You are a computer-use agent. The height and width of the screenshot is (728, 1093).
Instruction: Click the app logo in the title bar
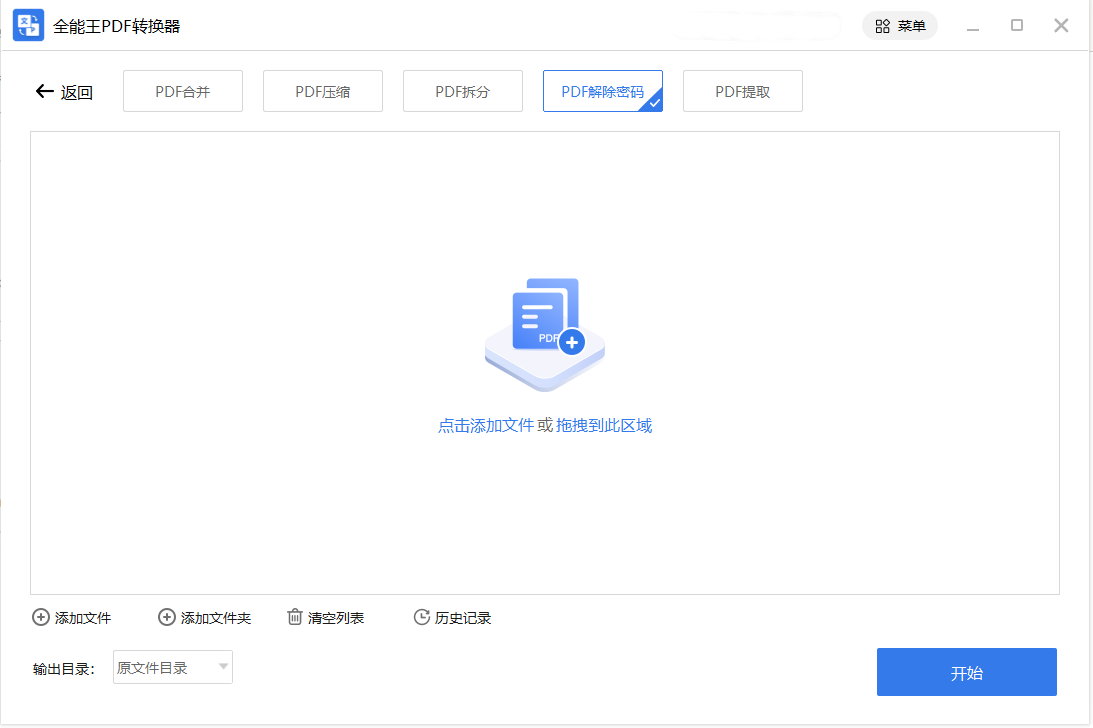tap(28, 25)
